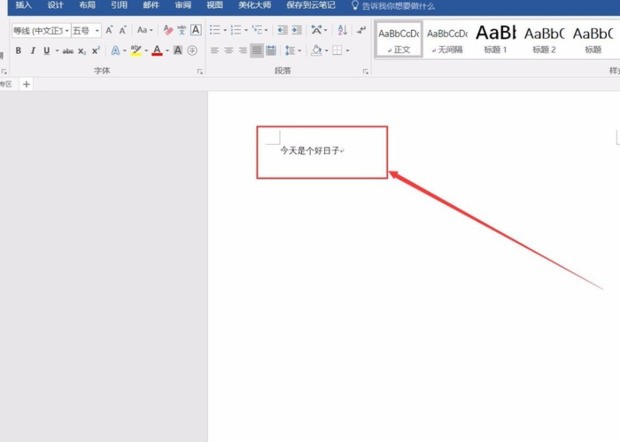Click the clear formatting eraser icon

167,30
